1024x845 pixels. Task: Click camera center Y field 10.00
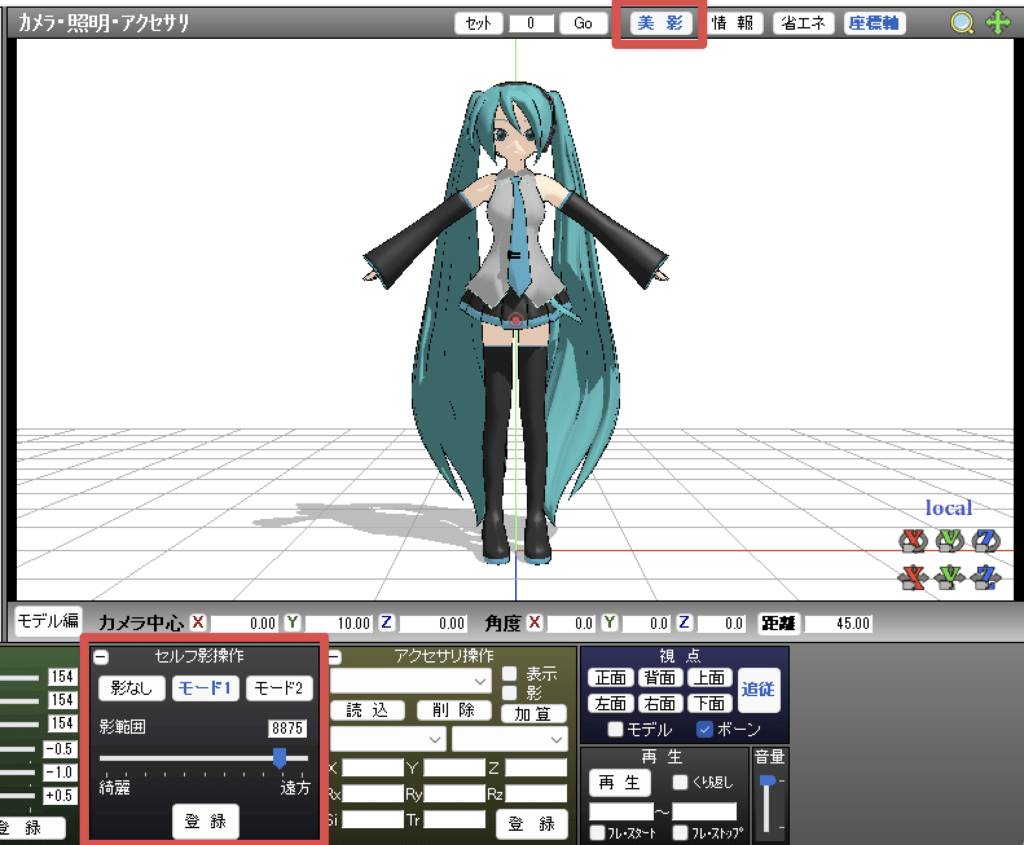[x=338, y=624]
